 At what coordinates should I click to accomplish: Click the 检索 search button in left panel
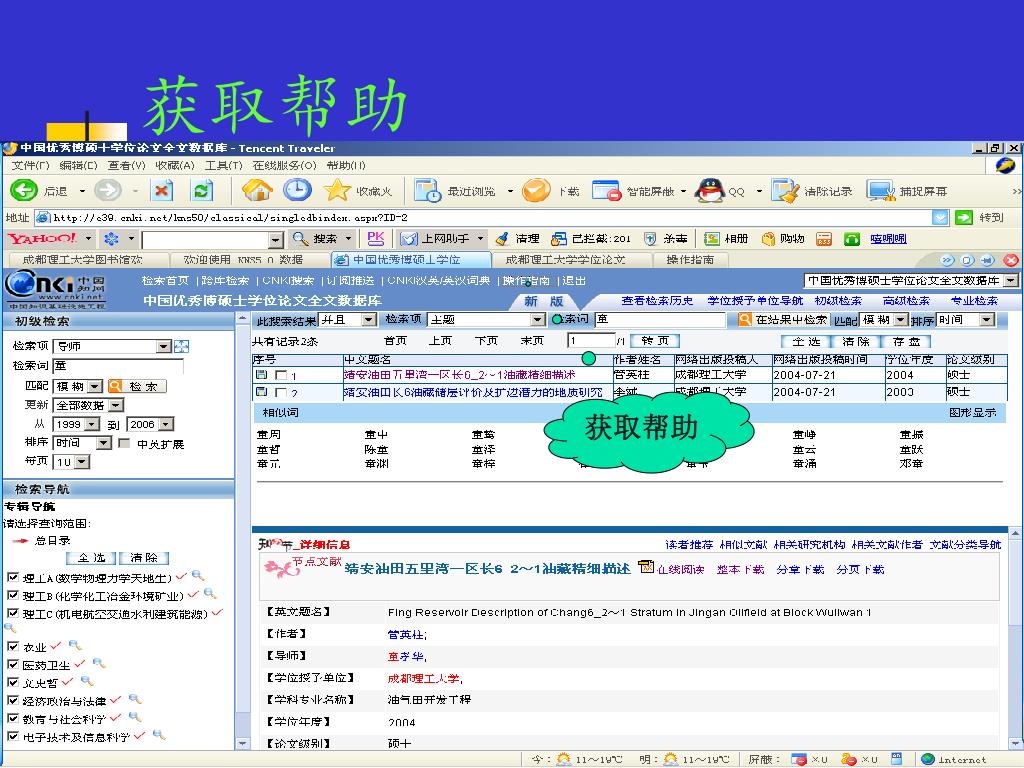pyautogui.click(x=137, y=386)
